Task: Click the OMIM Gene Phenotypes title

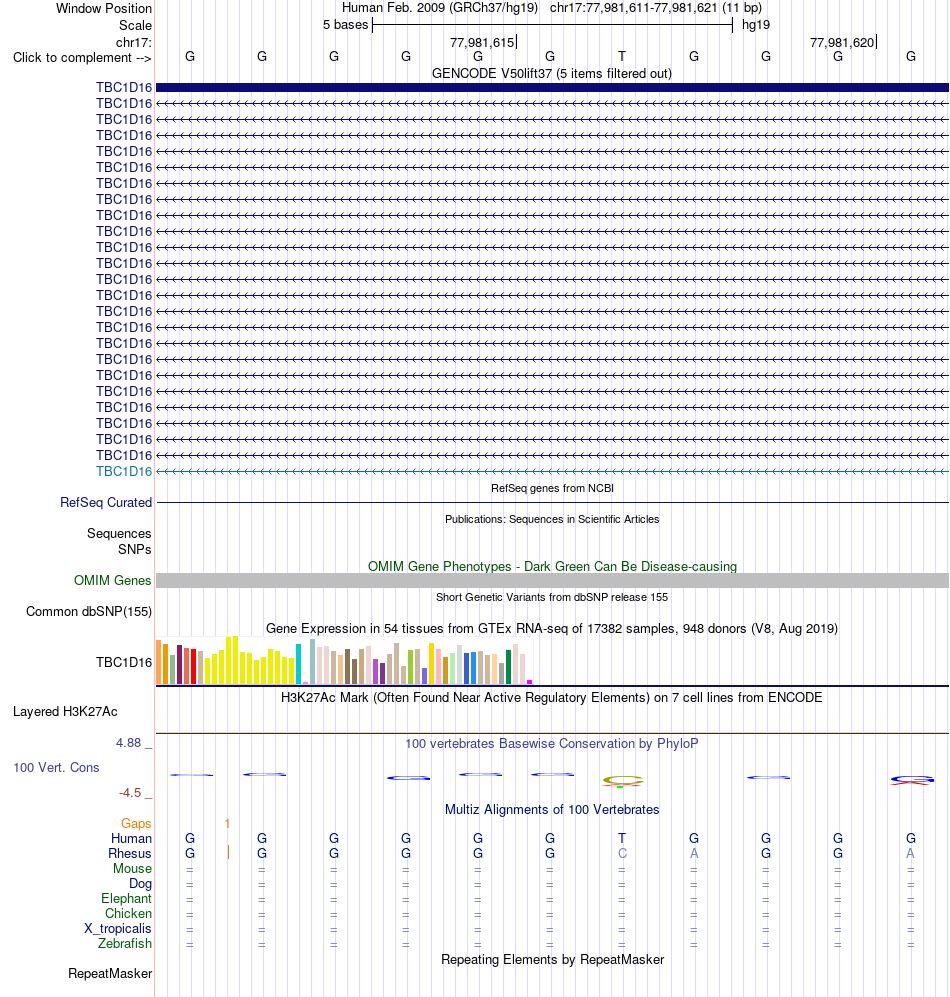Action: (x=552, y=567)
